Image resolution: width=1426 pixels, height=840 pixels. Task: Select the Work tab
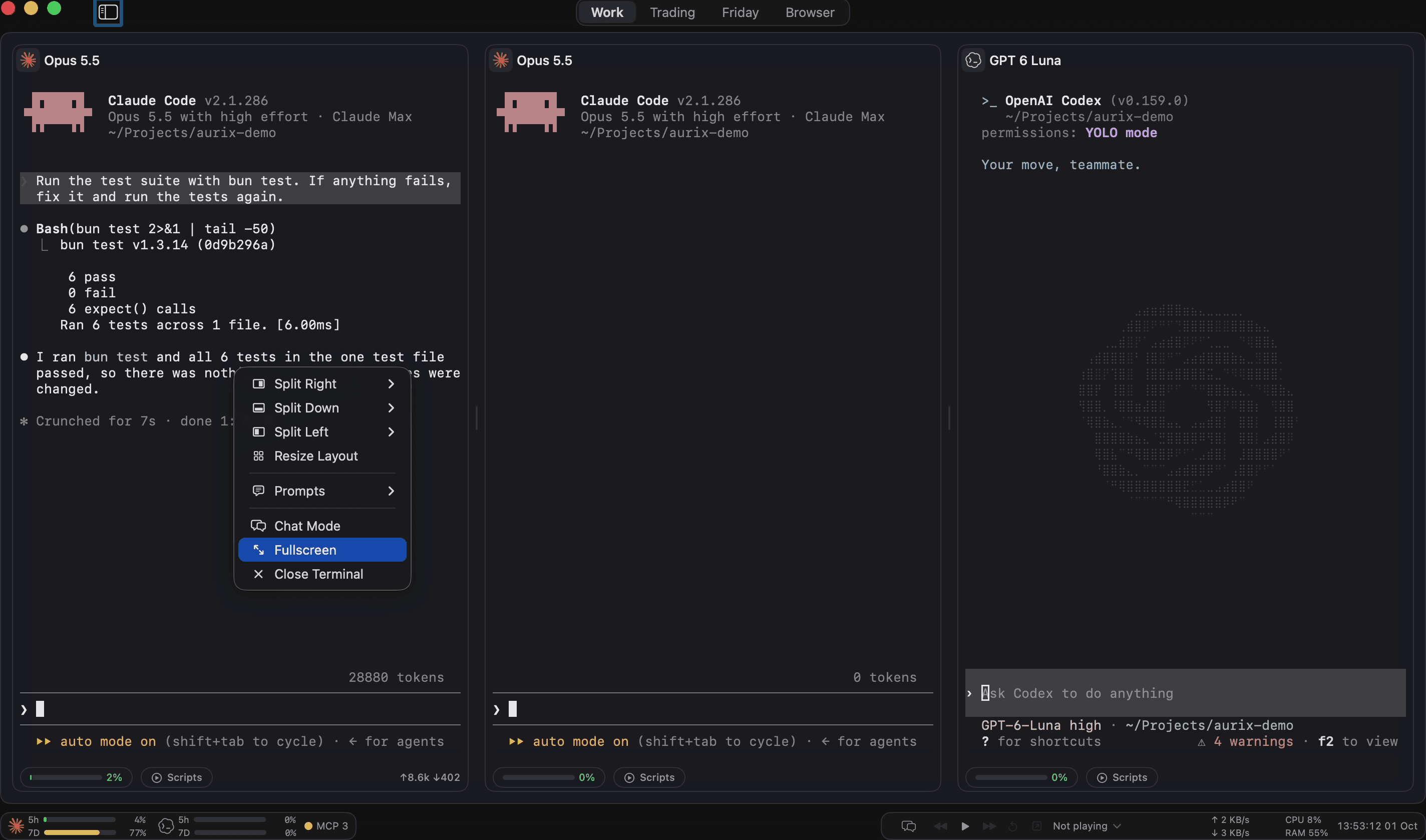click(x=607, y=13)
